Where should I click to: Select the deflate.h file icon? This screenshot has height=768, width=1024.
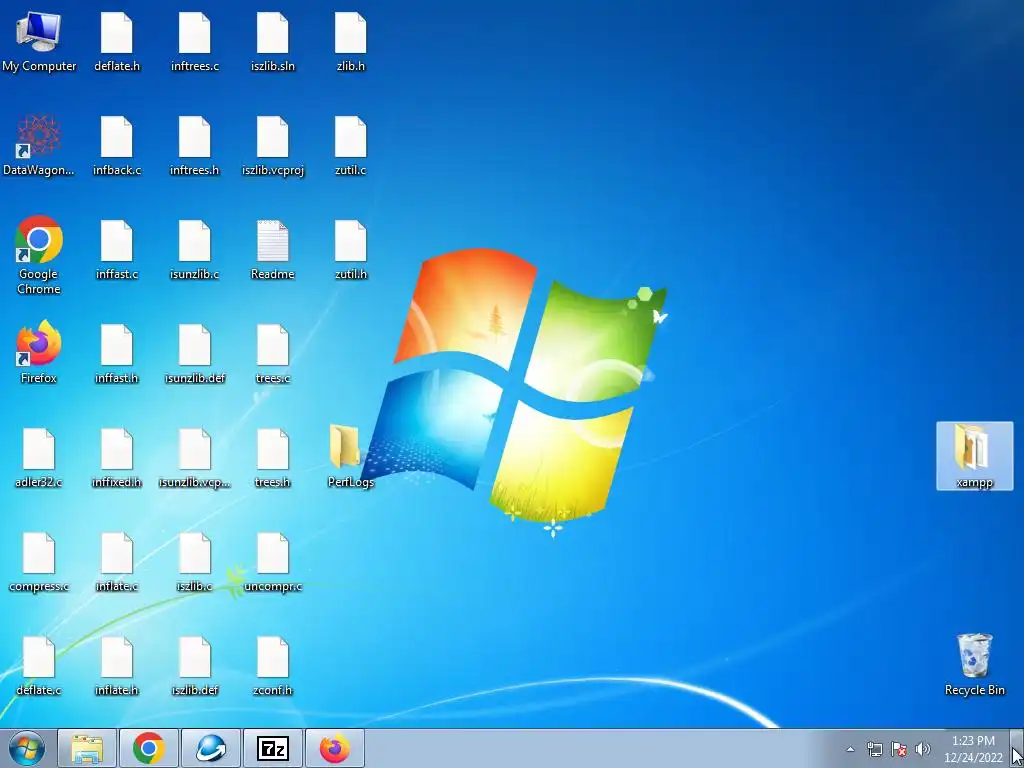[x=117, y=41]
